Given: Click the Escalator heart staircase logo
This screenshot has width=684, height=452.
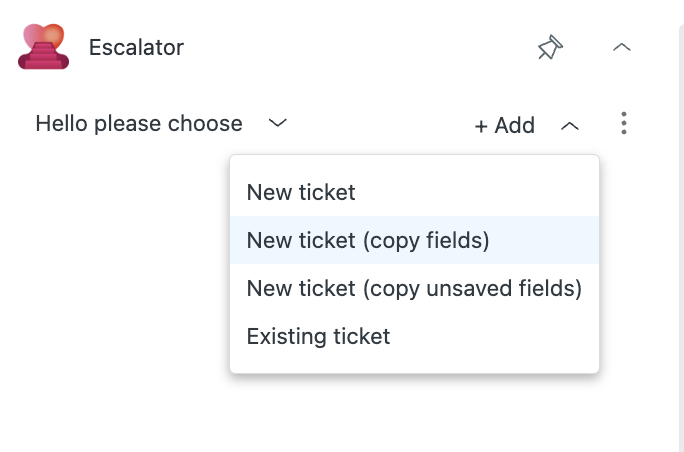Looking at the screenshot, I should coord(43,47).
